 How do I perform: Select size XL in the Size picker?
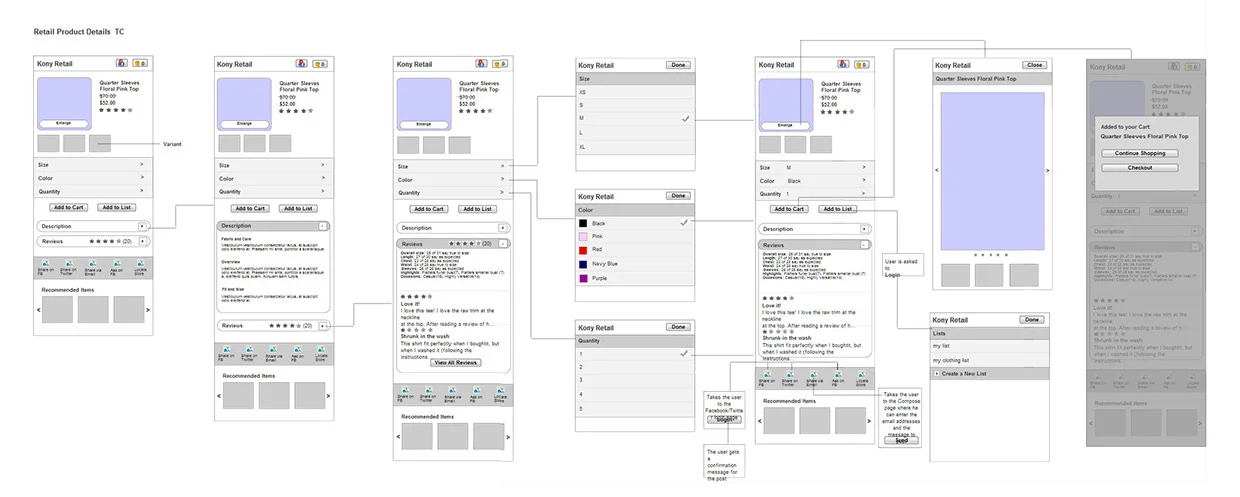coord(635,146)
